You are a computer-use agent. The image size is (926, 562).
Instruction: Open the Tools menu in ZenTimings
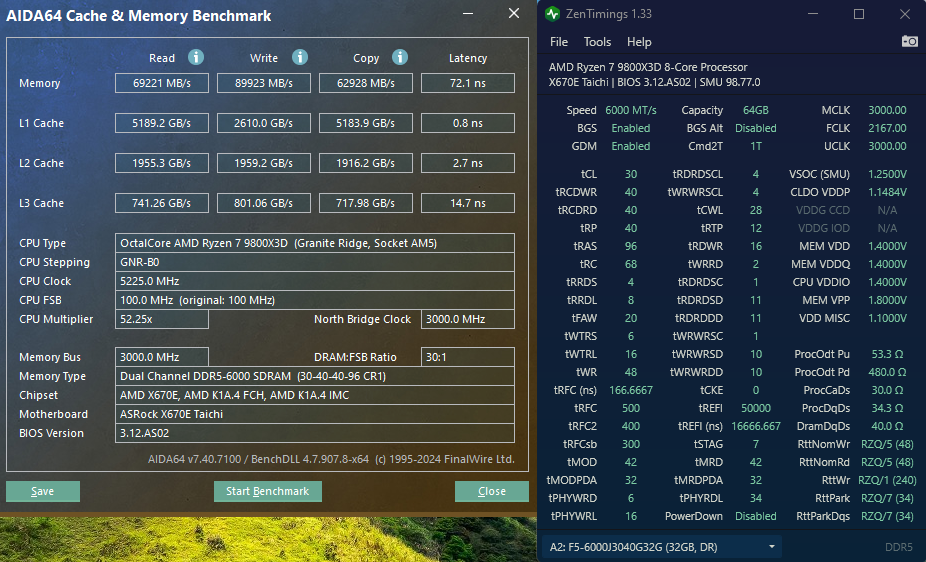point(597,42)
